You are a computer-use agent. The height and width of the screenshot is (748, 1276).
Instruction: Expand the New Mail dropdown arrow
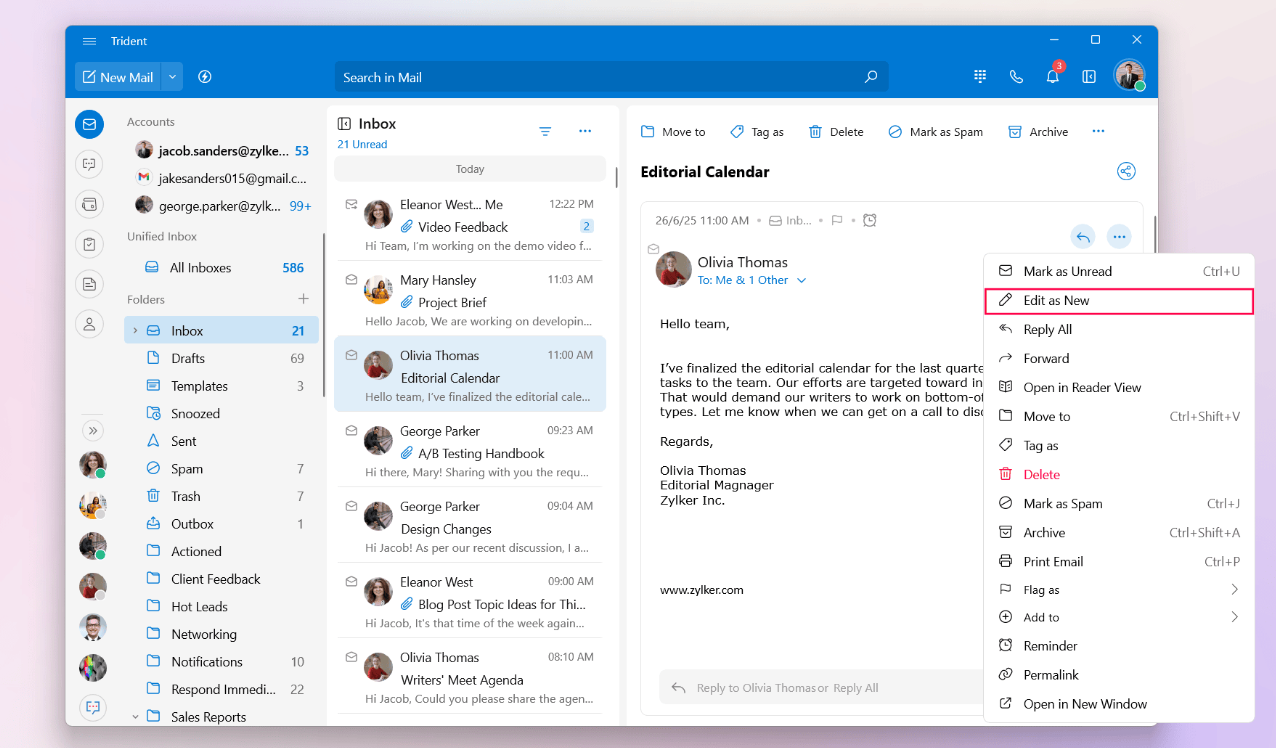point(172,77)
